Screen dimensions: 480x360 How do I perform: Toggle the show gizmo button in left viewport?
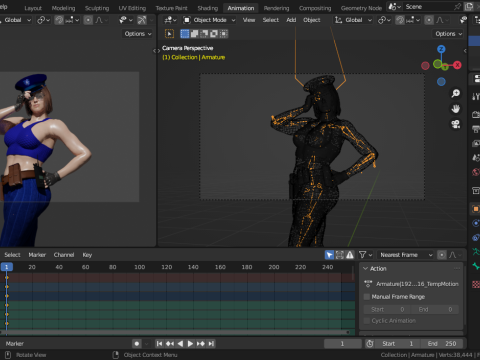click(x=142, y=20)
